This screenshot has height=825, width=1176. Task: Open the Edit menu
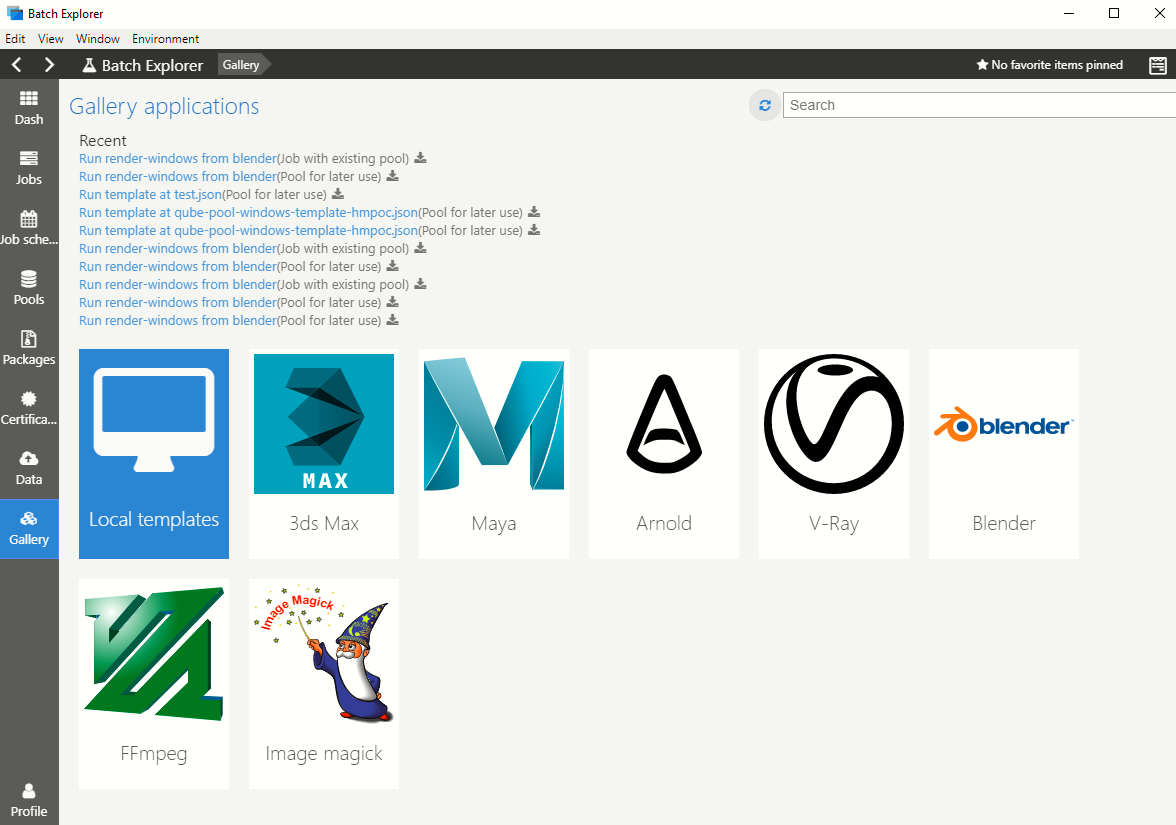[15, 39]
